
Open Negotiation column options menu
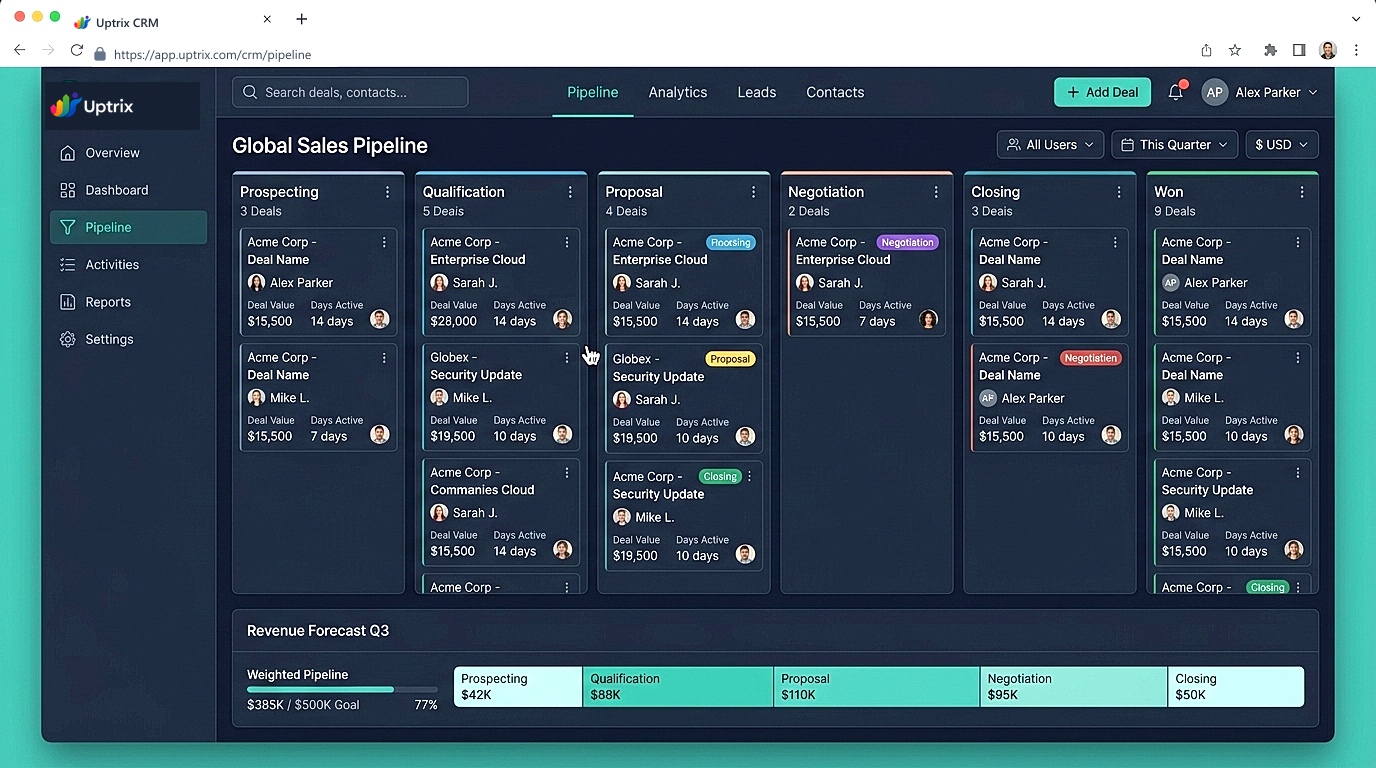coord(937,192)
